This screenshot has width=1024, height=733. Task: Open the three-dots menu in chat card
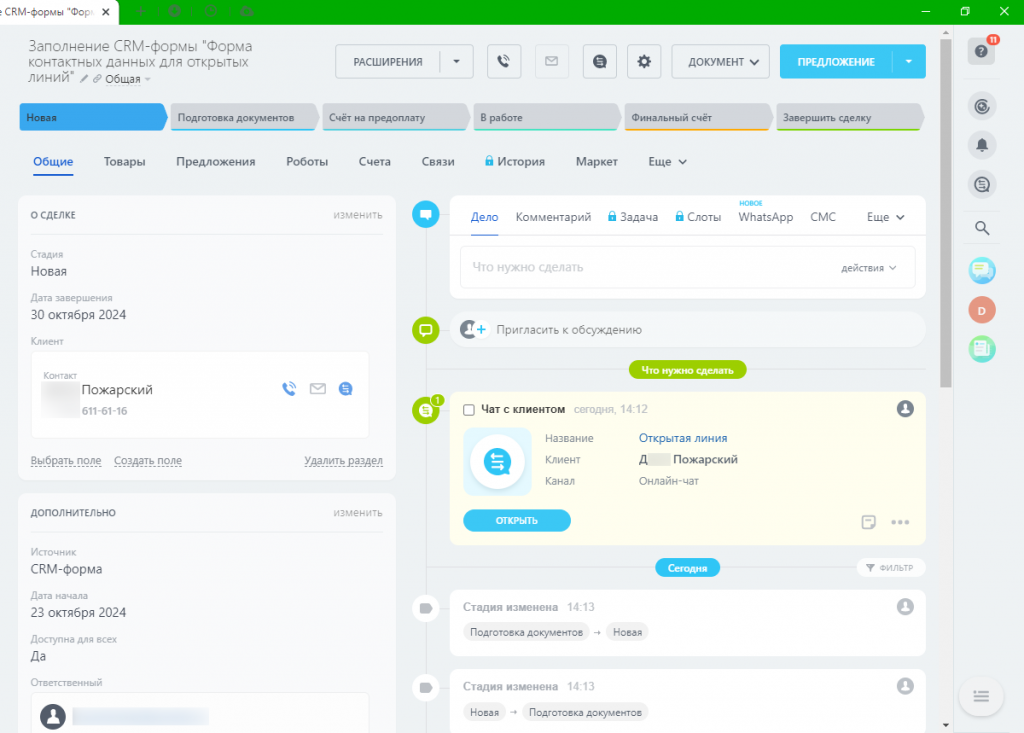coord(900,522)
